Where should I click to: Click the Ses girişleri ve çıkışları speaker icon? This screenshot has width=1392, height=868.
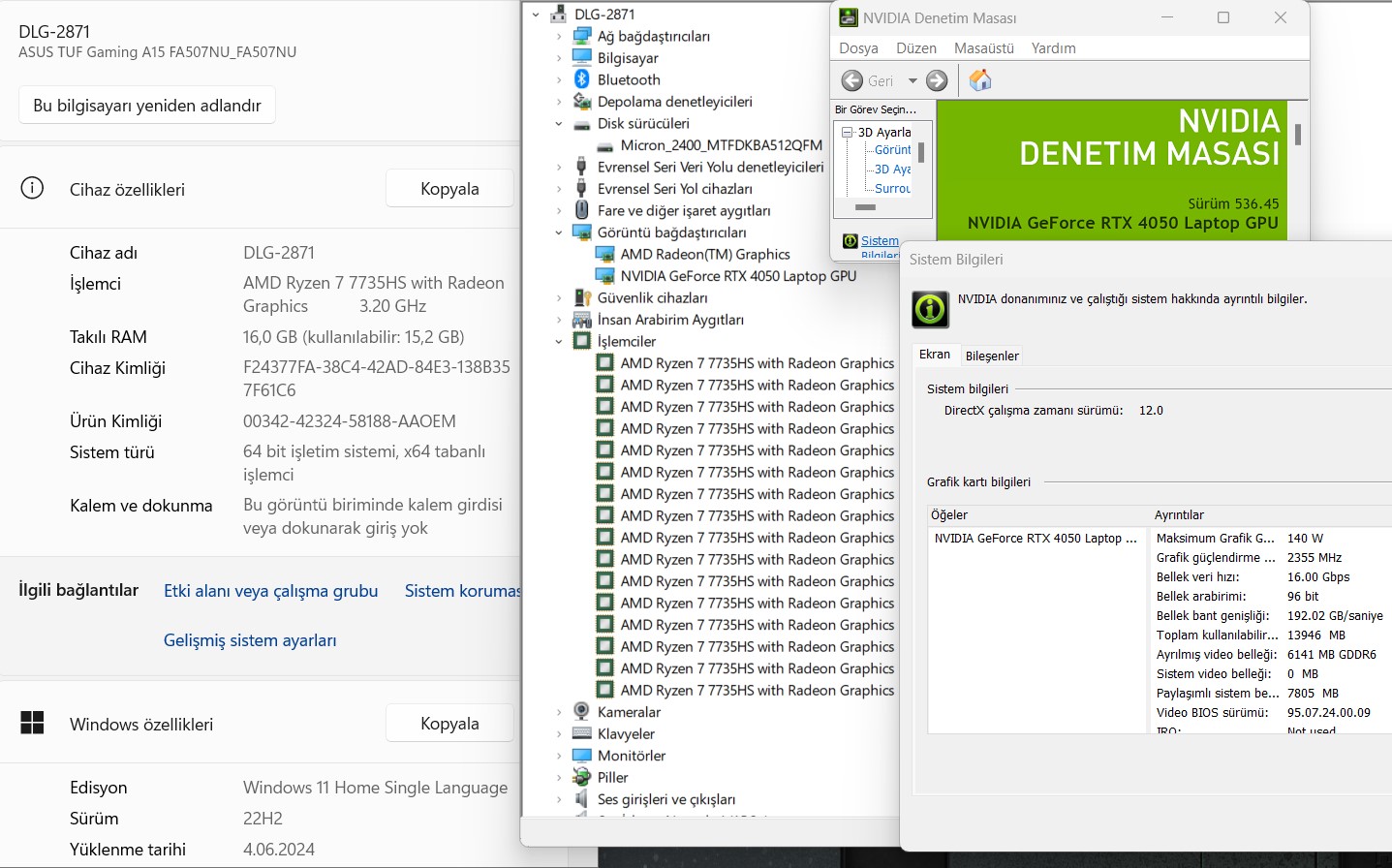click(x=582, y=799)
